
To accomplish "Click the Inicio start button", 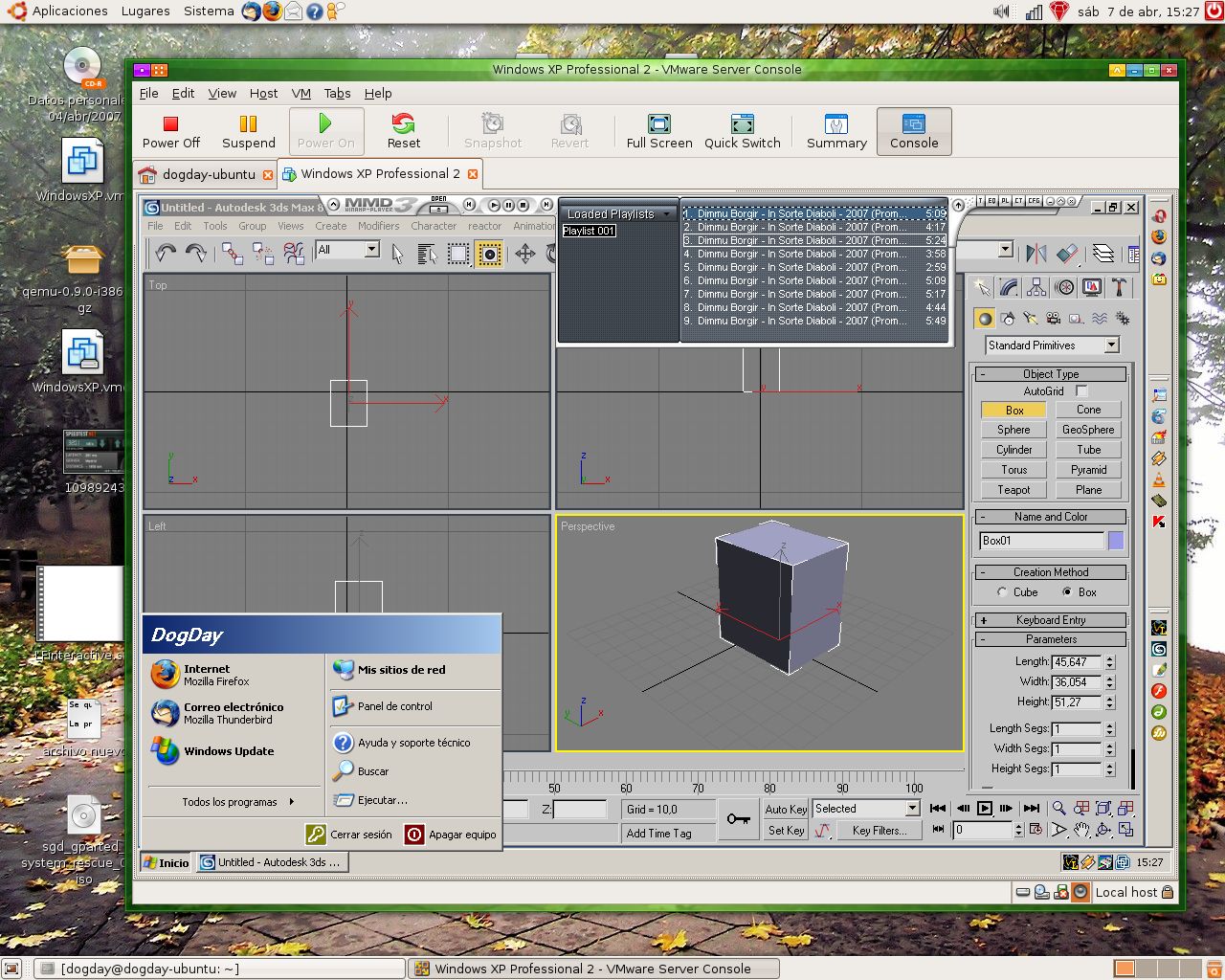I will pyautogui.click(x=166, y=862).
